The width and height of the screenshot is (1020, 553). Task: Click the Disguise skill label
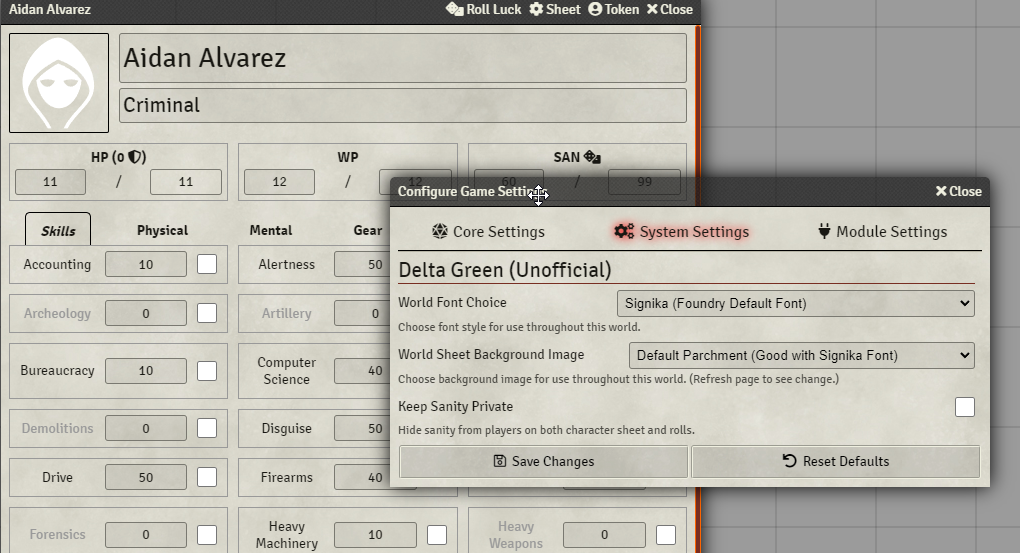click(x=286, y=428)
